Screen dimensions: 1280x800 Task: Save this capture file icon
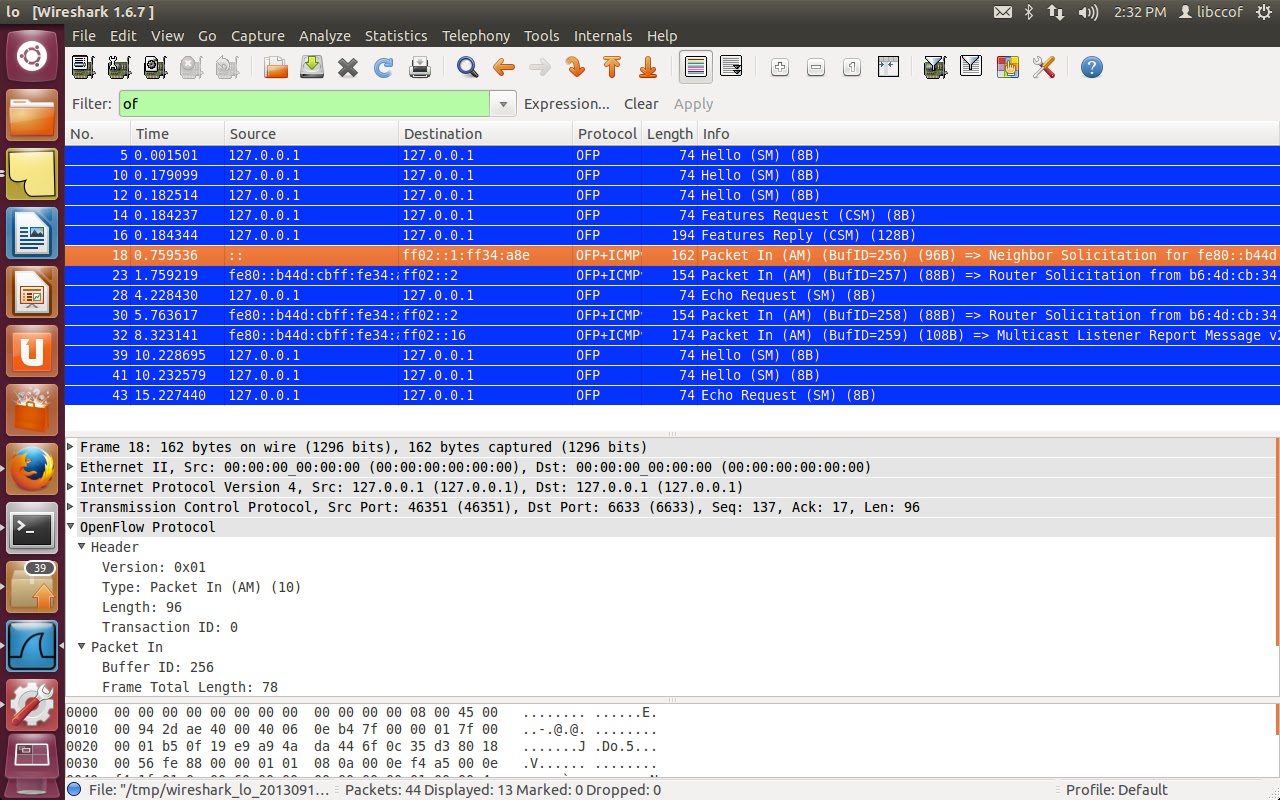coord(312,67)
